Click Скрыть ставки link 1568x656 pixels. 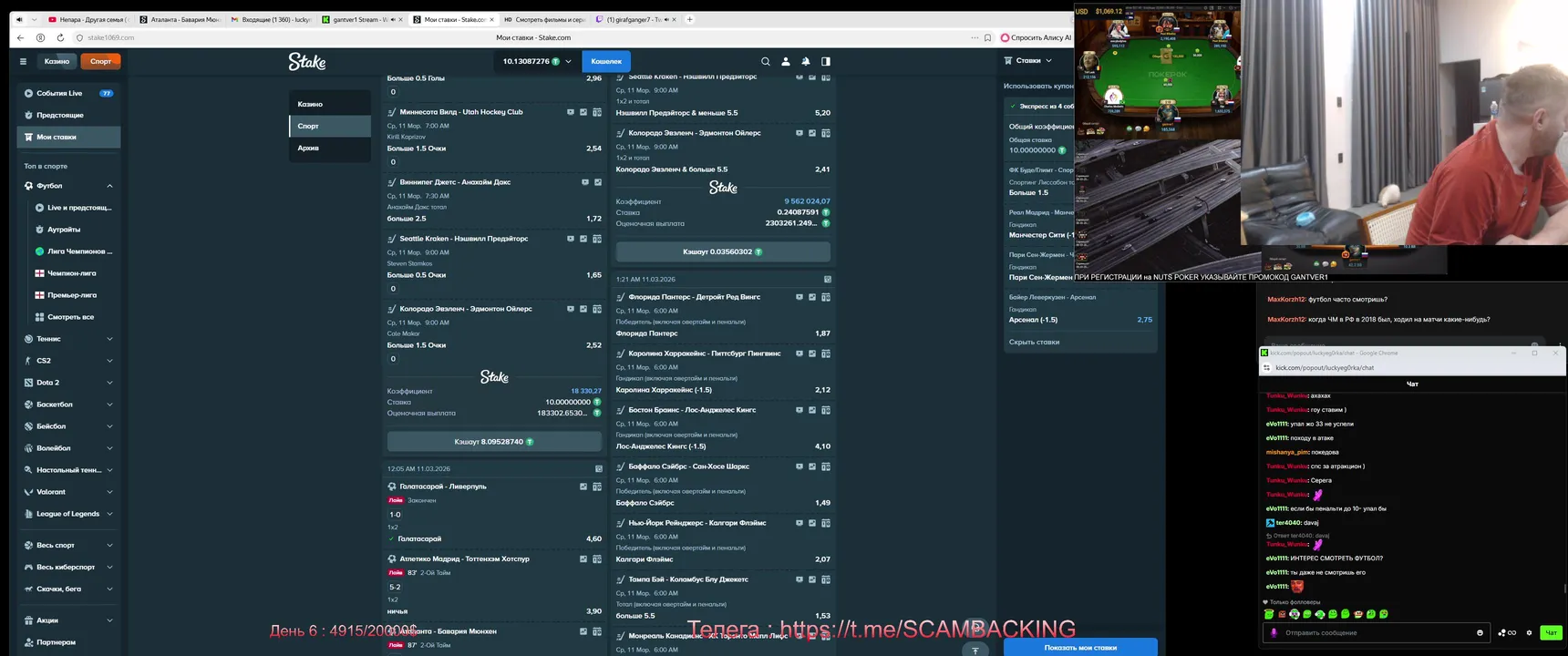pos(1034,342)
